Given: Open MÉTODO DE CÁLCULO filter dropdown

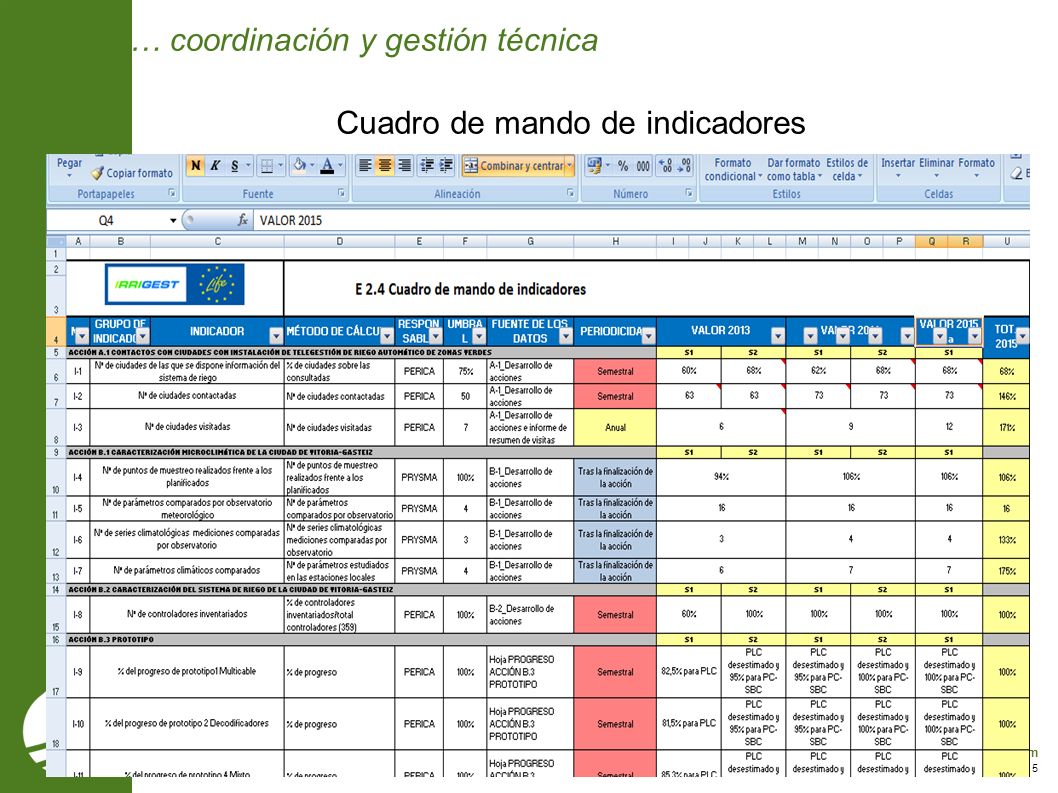Looking at the screenshot, I should [387, 335].
